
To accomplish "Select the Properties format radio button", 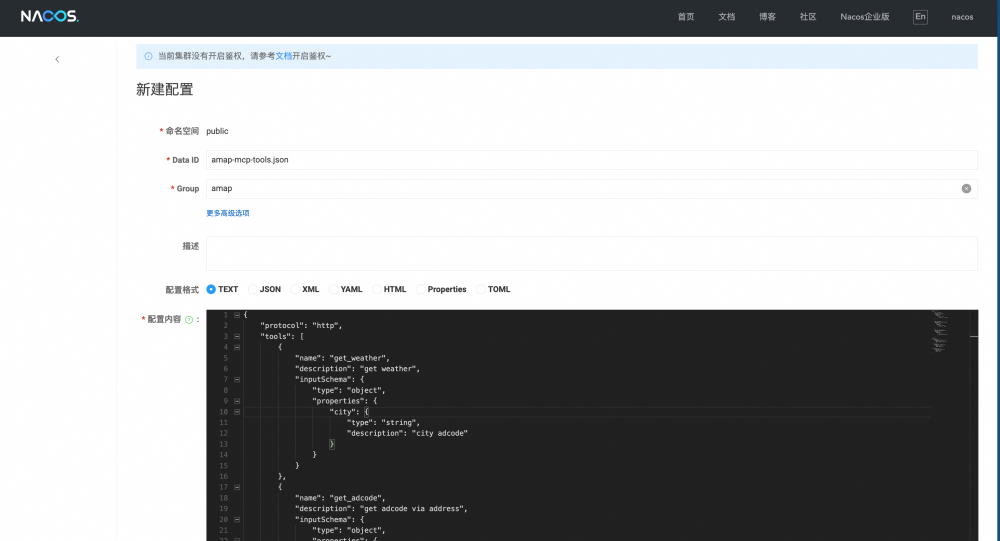I will 420,289.
